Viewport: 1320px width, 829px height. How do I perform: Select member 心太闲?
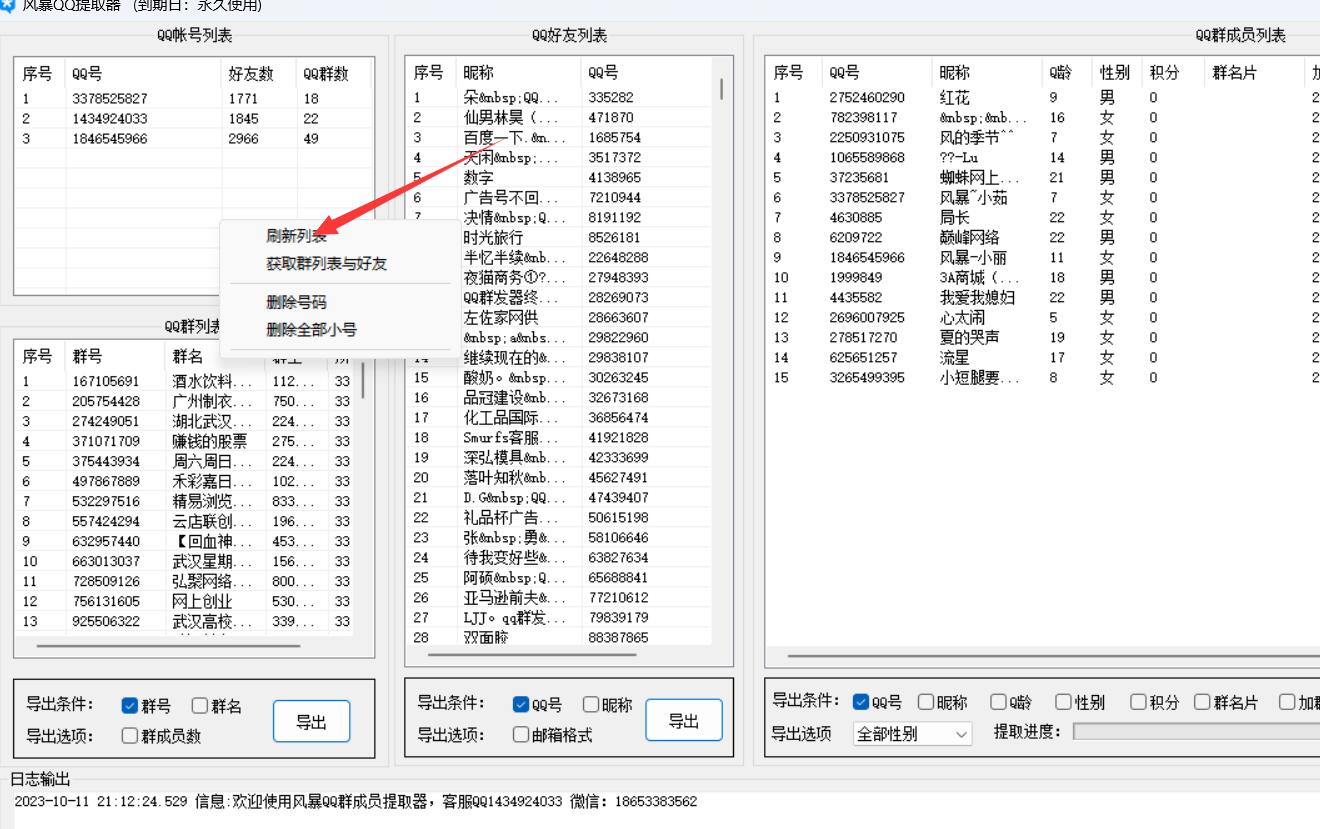(x=1044, y=318)
